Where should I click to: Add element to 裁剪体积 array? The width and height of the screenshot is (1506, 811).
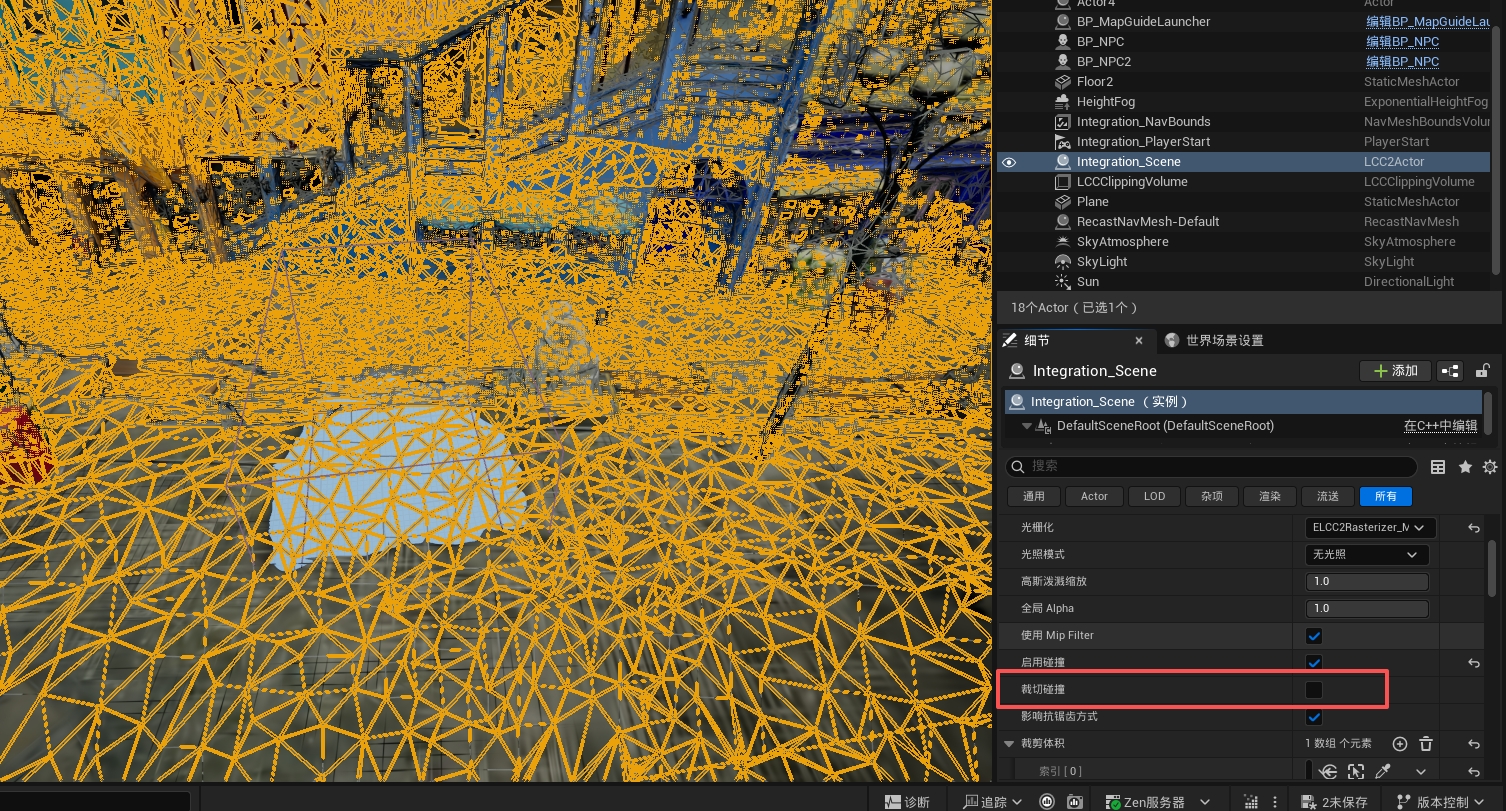1400,744
